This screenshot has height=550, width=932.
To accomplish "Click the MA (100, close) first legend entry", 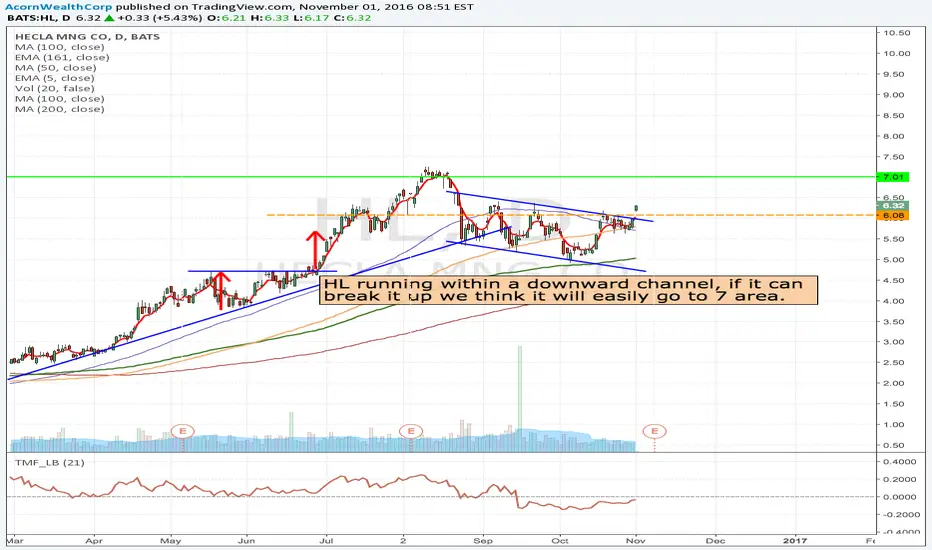I will tap(59, 47).
